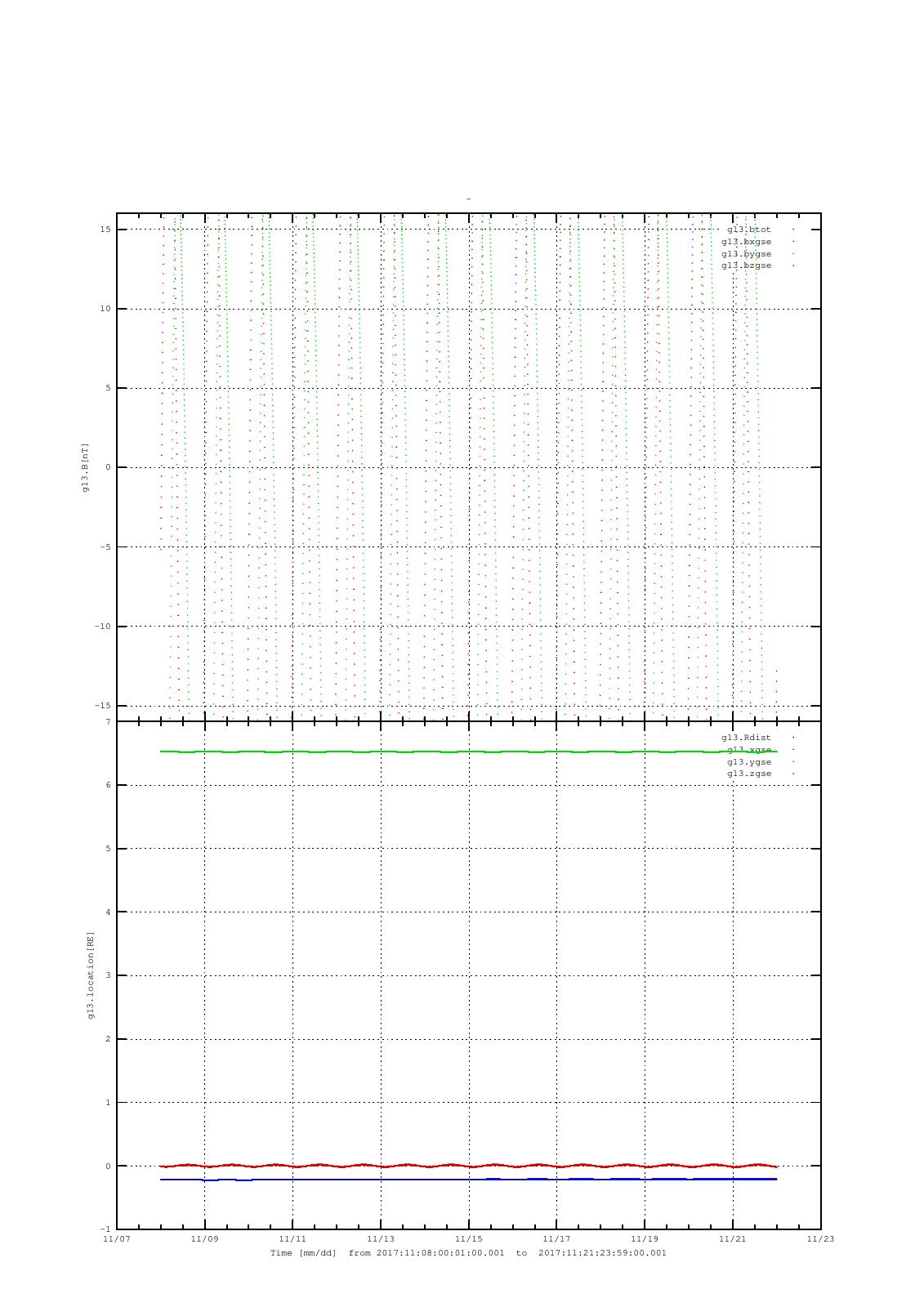Click the positive 15 tick of the B axis
Image resolution: width=924 pixels, height=1307 pixels.
[x=105, y=230]
